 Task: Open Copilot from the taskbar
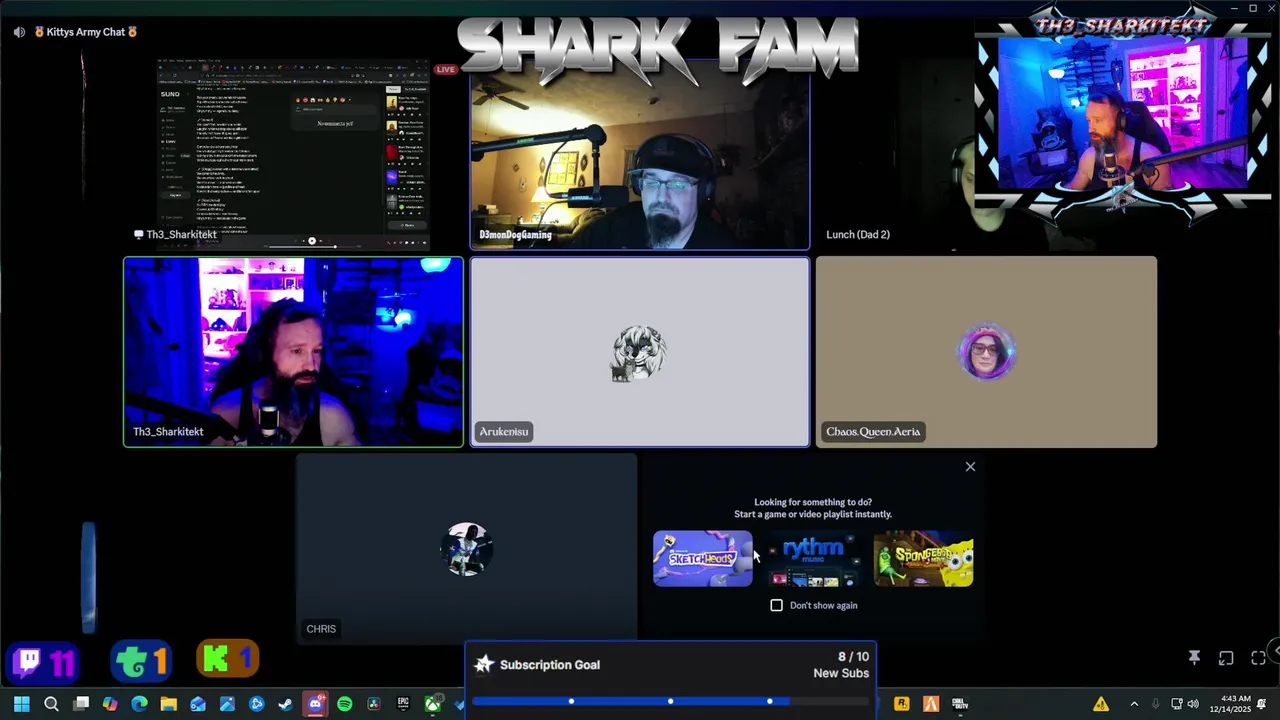pyautogui.click(x=110, y=704)
